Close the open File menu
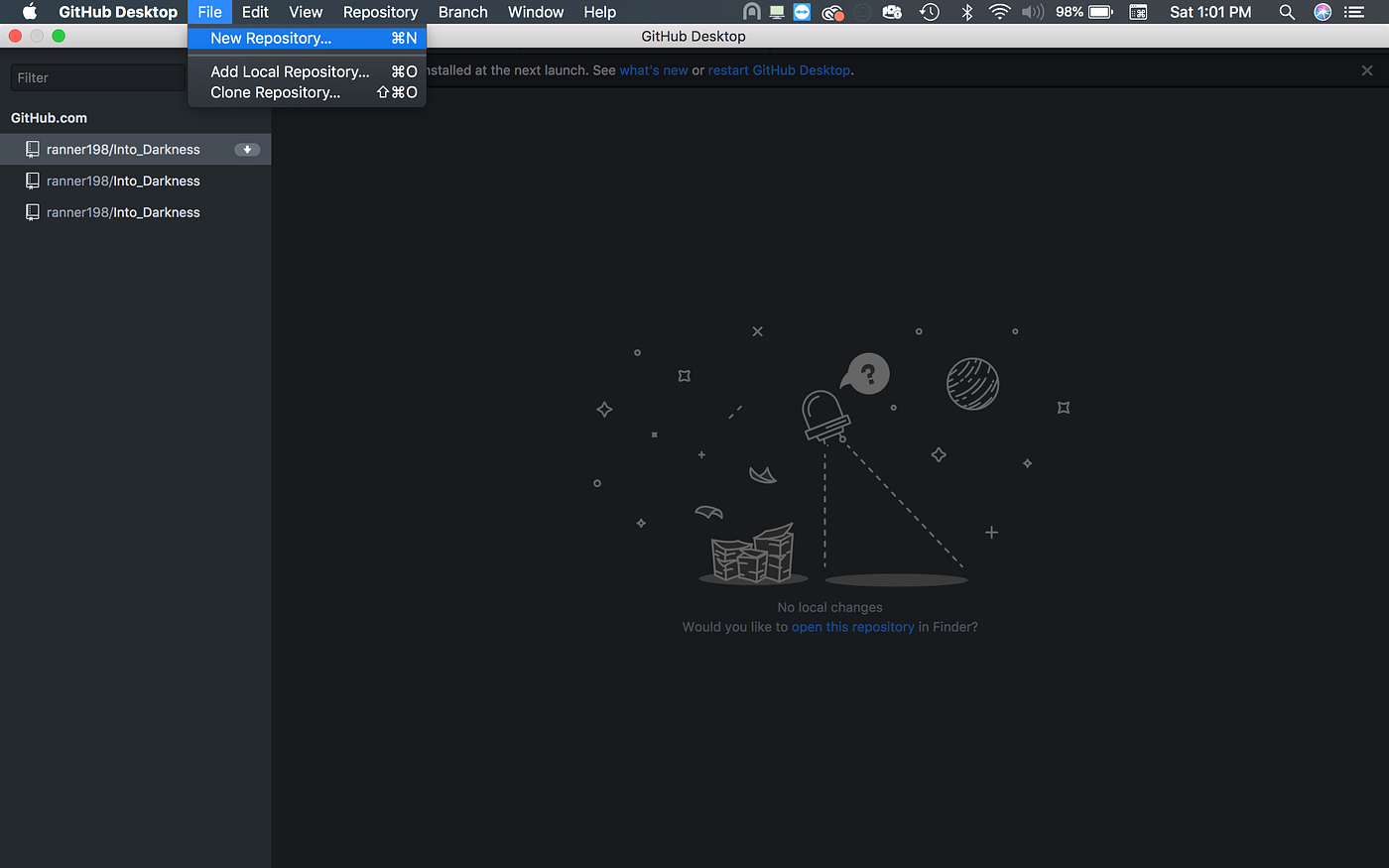This screenshot has height=868, width=1389. 209,12
